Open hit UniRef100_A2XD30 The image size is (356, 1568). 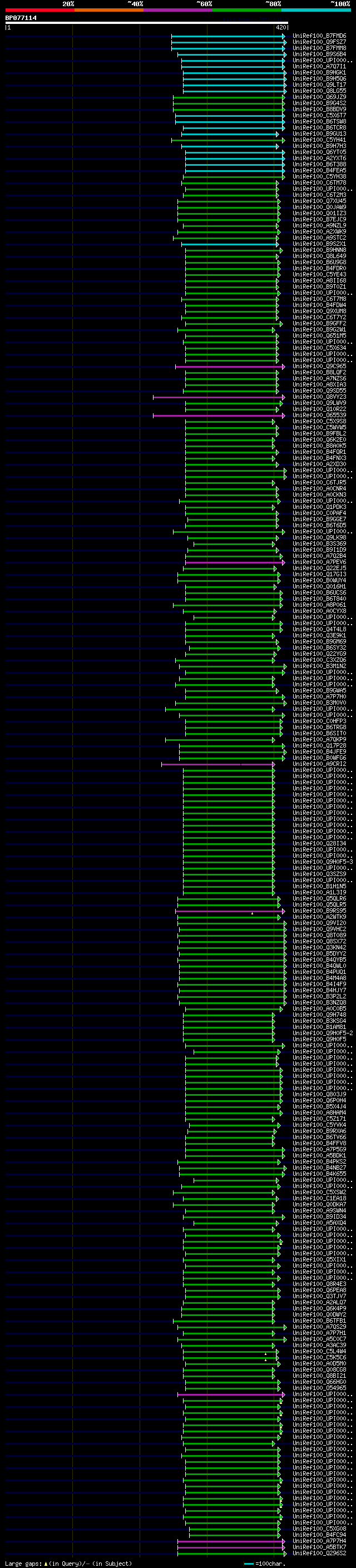pyautogui.click(x=319, y=464)
